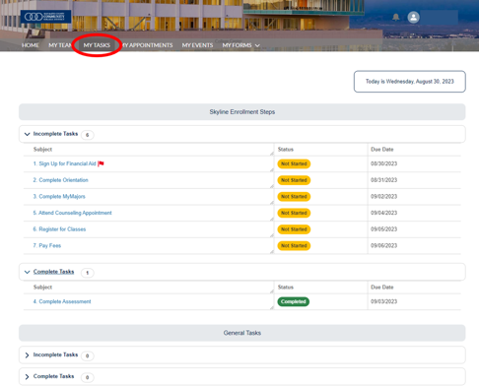The width and height of the screenshot is (479, 386).
Task: Open the notifications bell icon
Action: [396, 17]
